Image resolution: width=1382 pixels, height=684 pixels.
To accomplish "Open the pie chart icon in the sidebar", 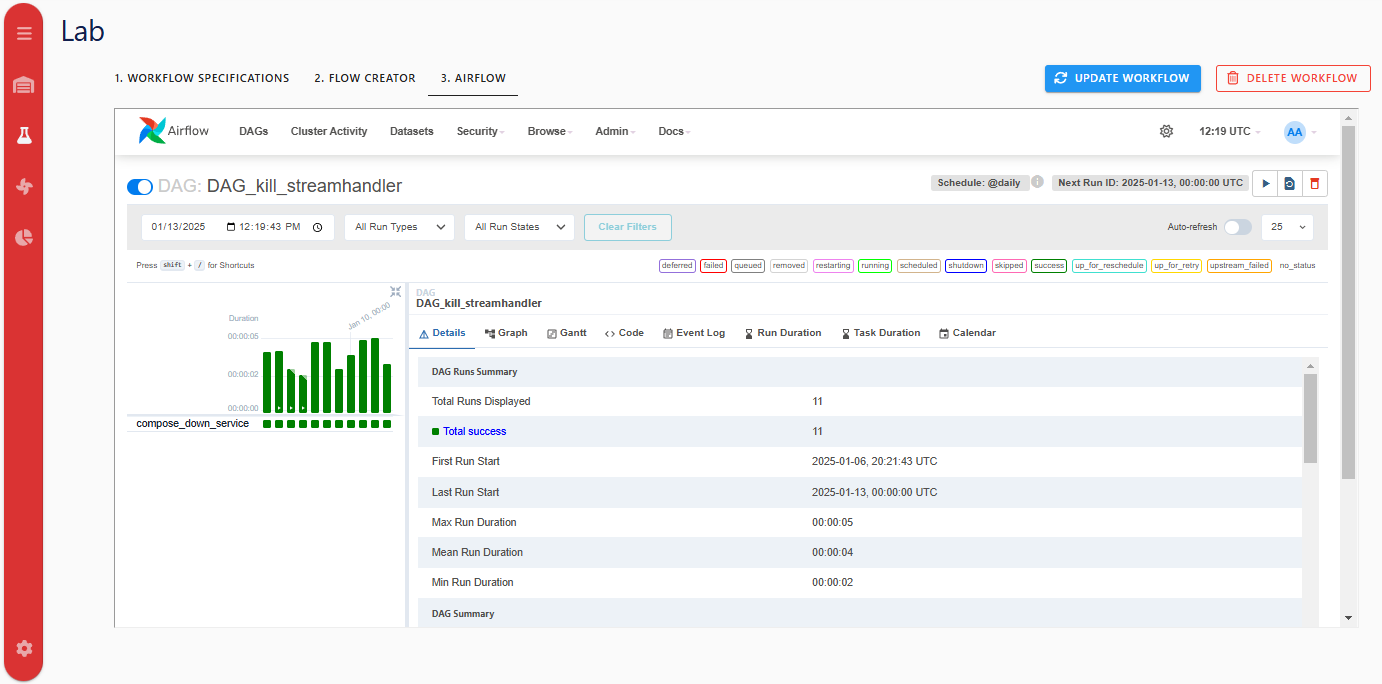I will point(24,237).
